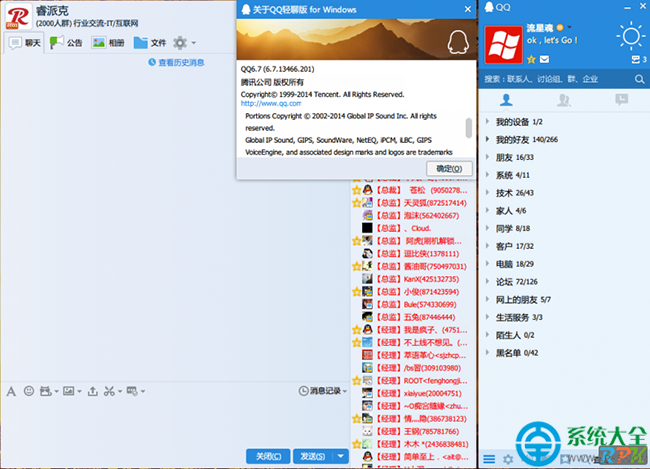The image size is (650, 469).
Task: Open the weather sun icon
Action: point(629,38)
